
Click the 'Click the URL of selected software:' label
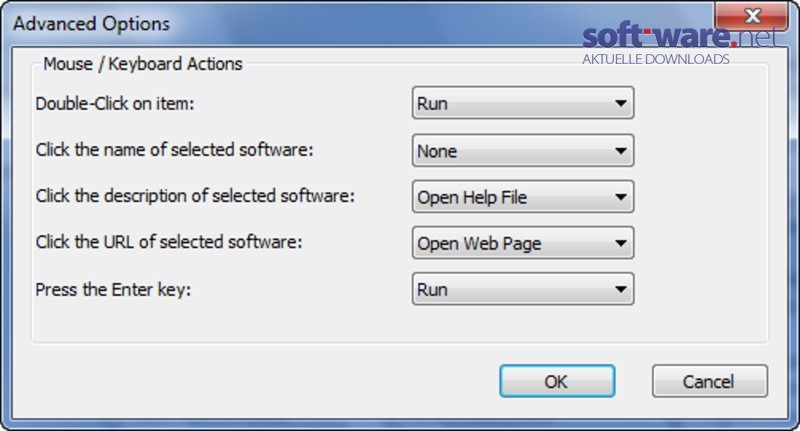coord(169,242)
